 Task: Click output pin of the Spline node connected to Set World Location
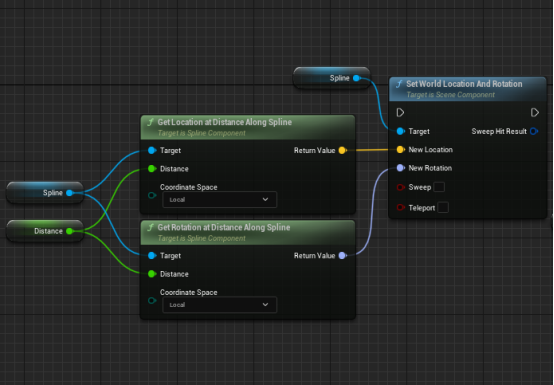(x=356, y=78)
